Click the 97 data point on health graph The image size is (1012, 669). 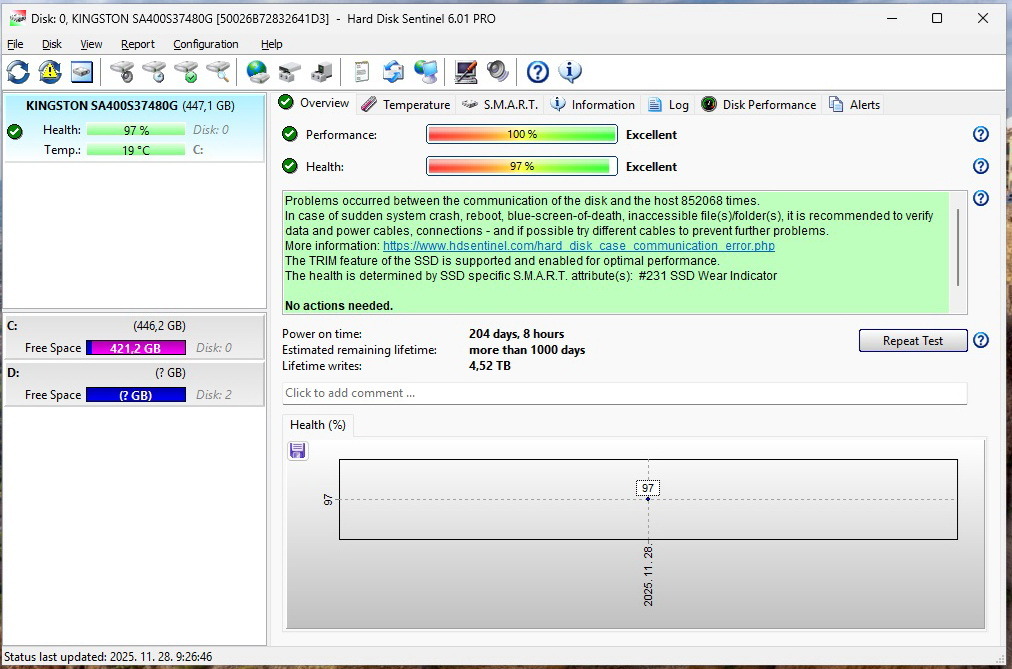coord(648,499)
